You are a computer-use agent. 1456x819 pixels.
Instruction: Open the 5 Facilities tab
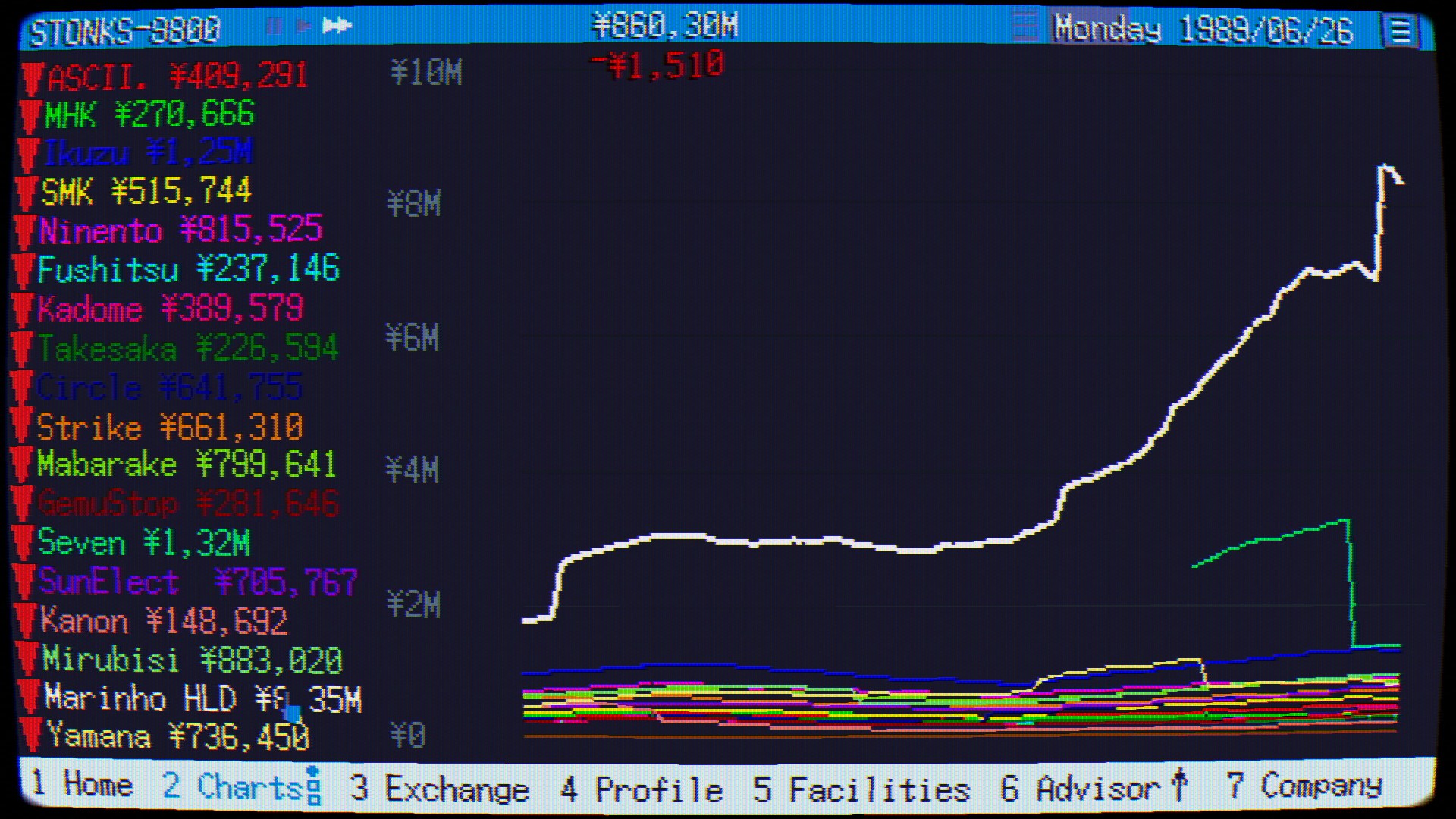pos(861,788)
